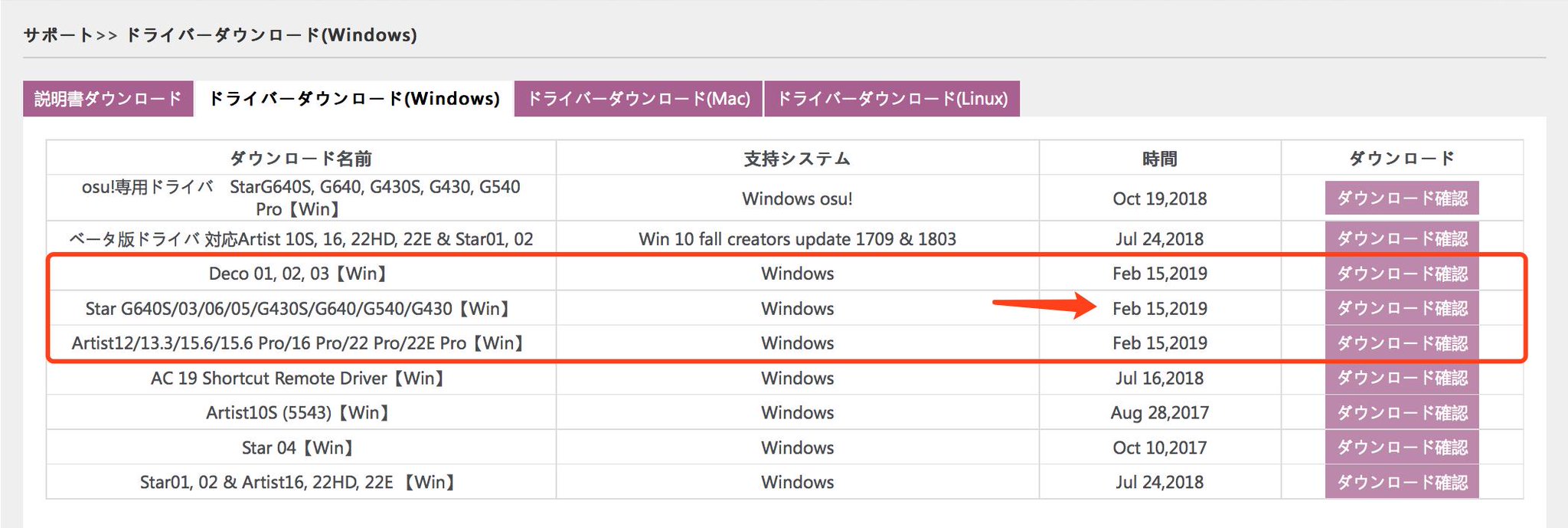Click ダウンロード確認 for Star01, 02 & Artist16 row
Viewport: 1568px width, 528px height.
(x=1402, y=482)
